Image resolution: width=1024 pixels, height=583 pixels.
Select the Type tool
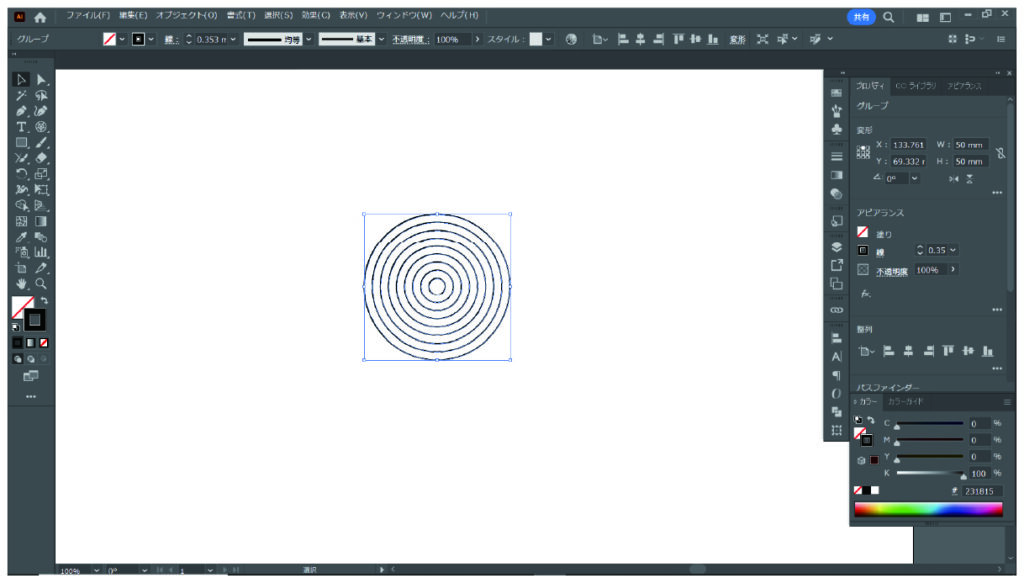tap(21, 127)
